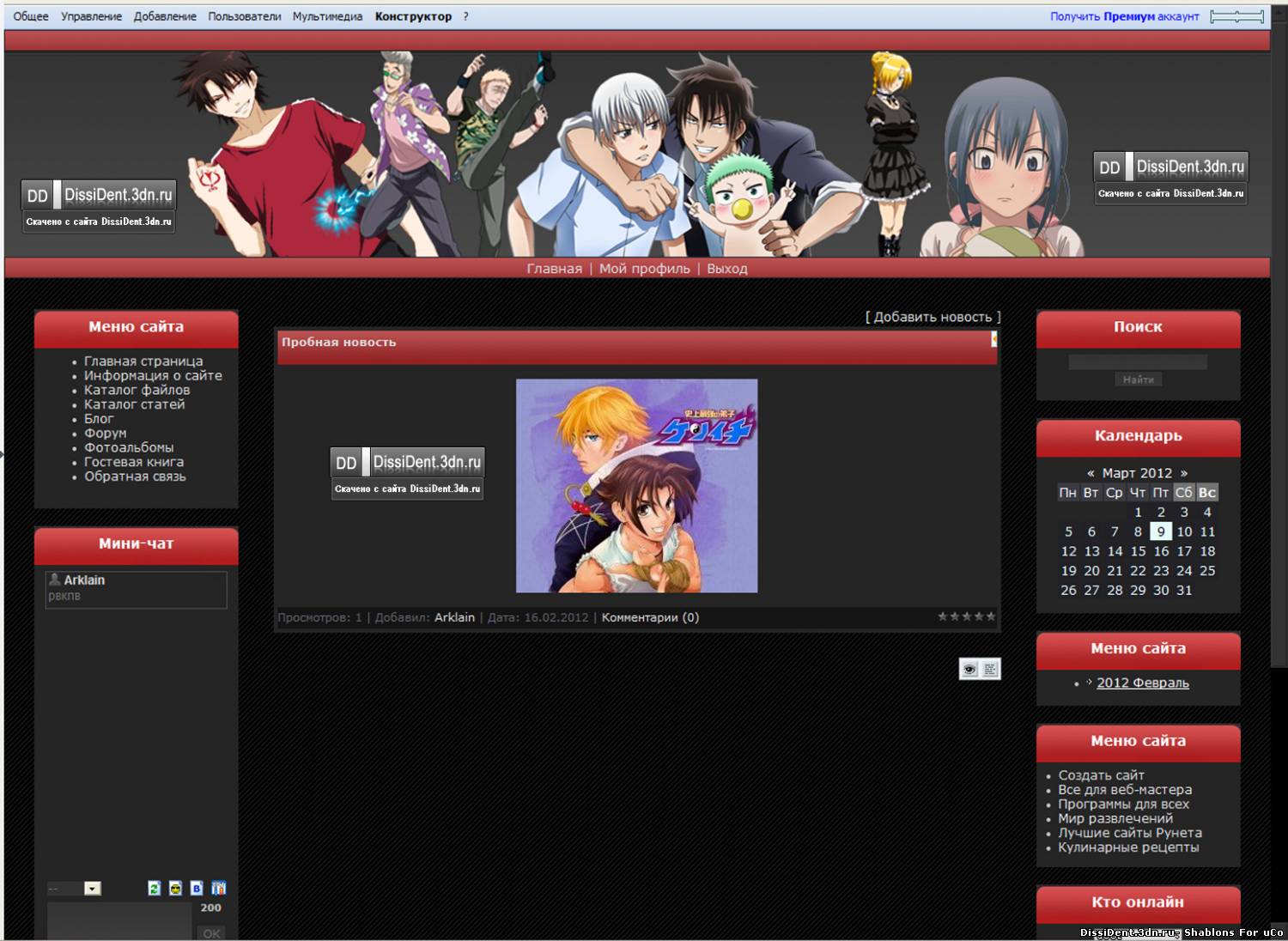Click the Дата: 16.02.2012 text
This screenshot has height=941, width=1288.
point(538,617)
